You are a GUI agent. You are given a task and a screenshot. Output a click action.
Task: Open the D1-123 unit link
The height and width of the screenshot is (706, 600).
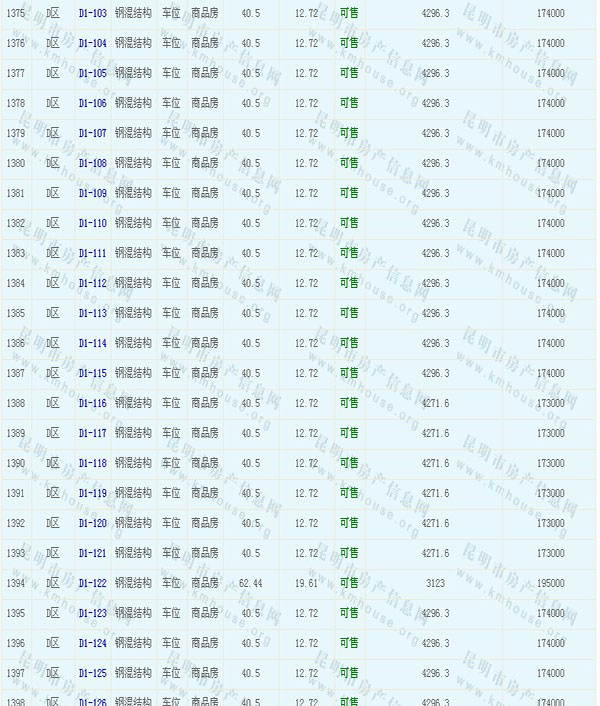92,614
